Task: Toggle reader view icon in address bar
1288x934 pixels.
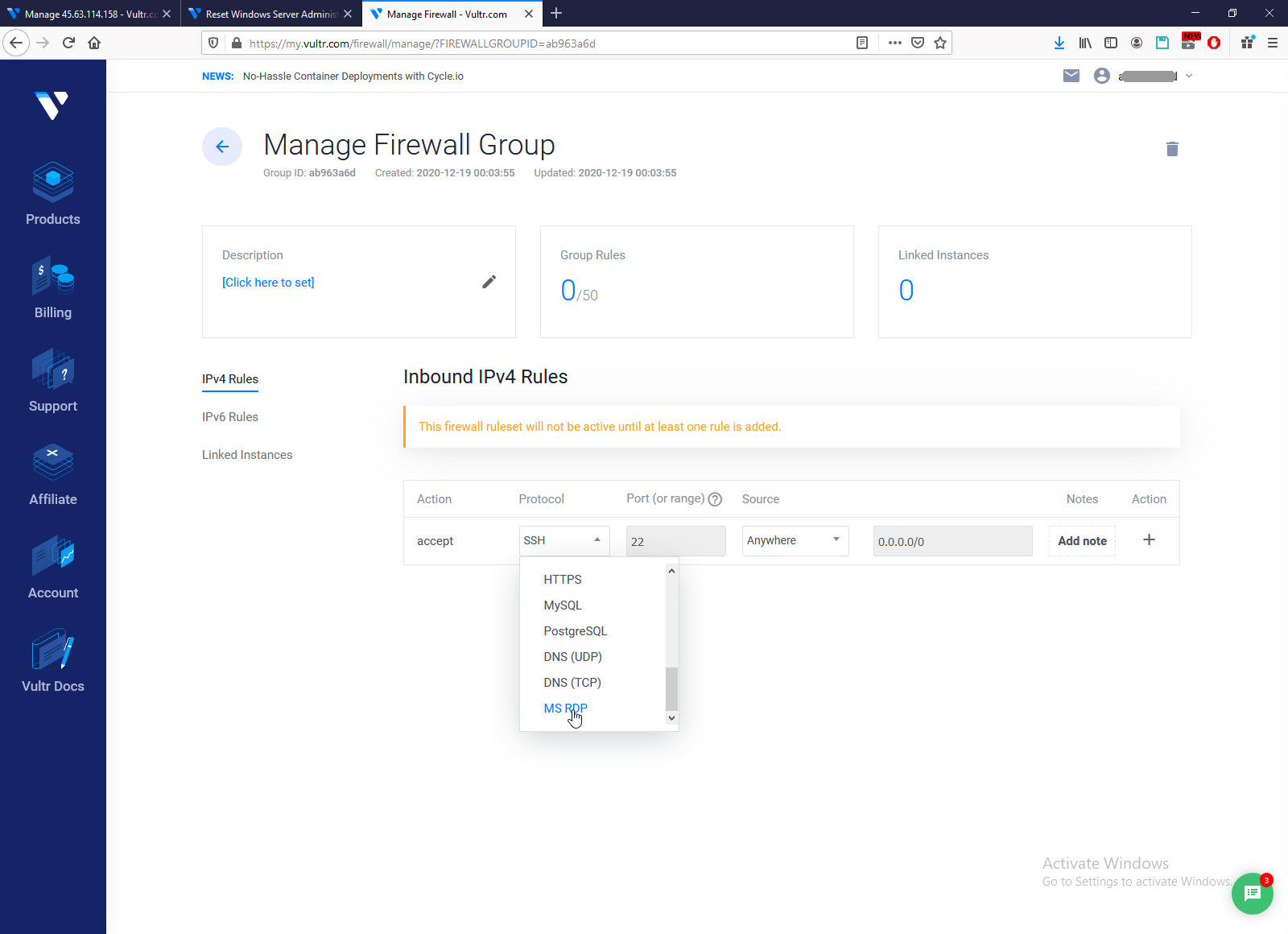Action: pos(862,43)
